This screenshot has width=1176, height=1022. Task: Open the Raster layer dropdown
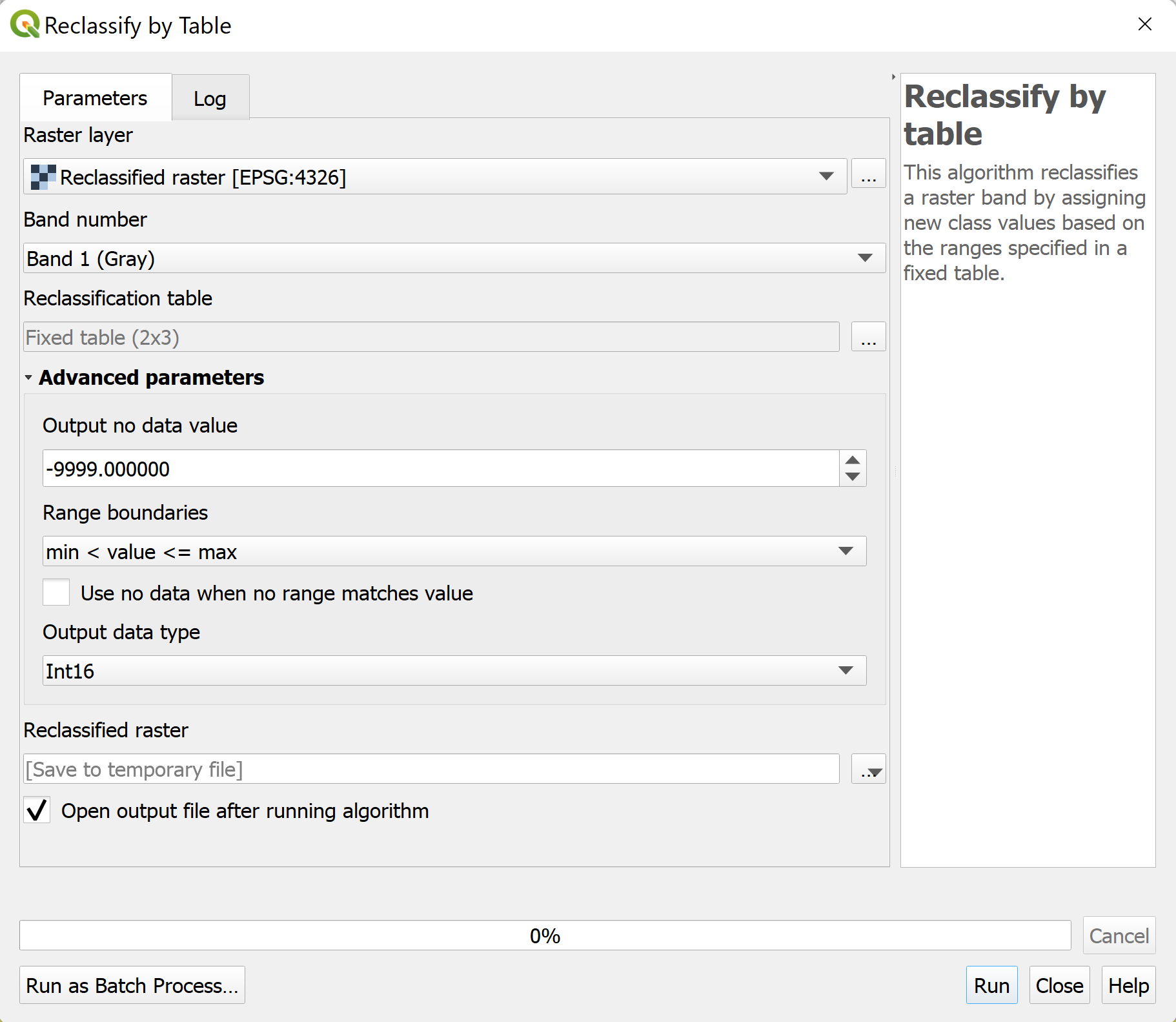[435, 176]
